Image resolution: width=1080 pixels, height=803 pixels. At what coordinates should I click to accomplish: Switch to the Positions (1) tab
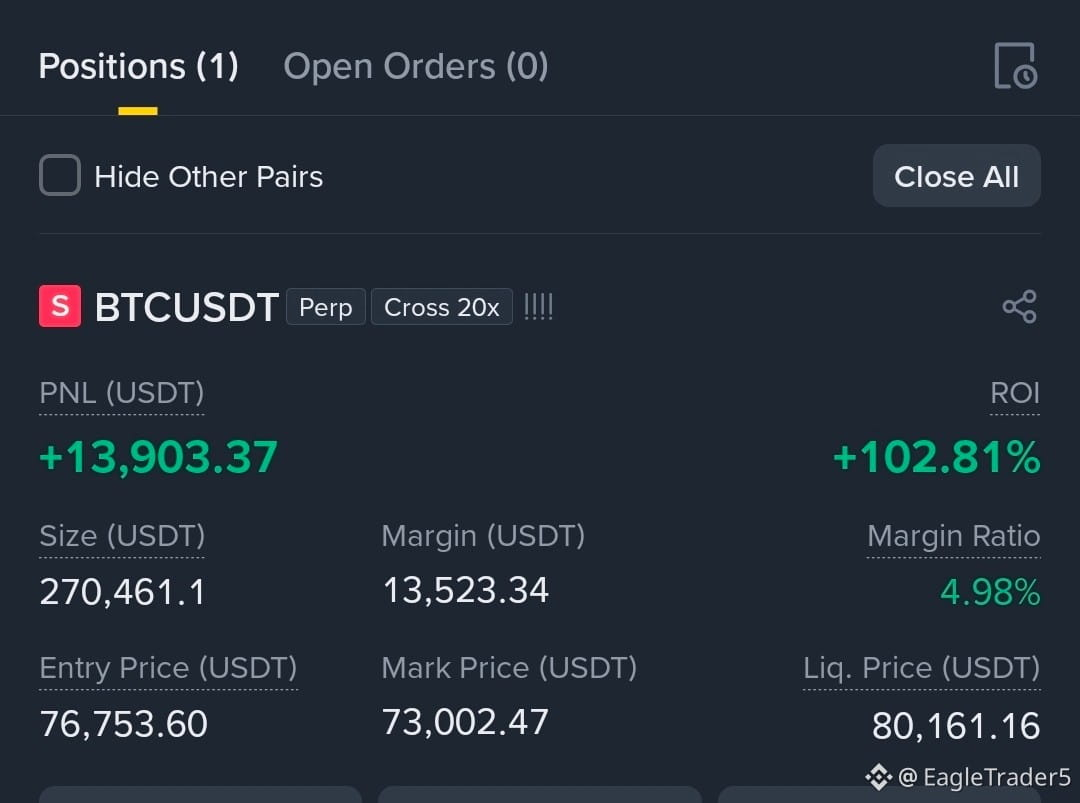[138, 67]
